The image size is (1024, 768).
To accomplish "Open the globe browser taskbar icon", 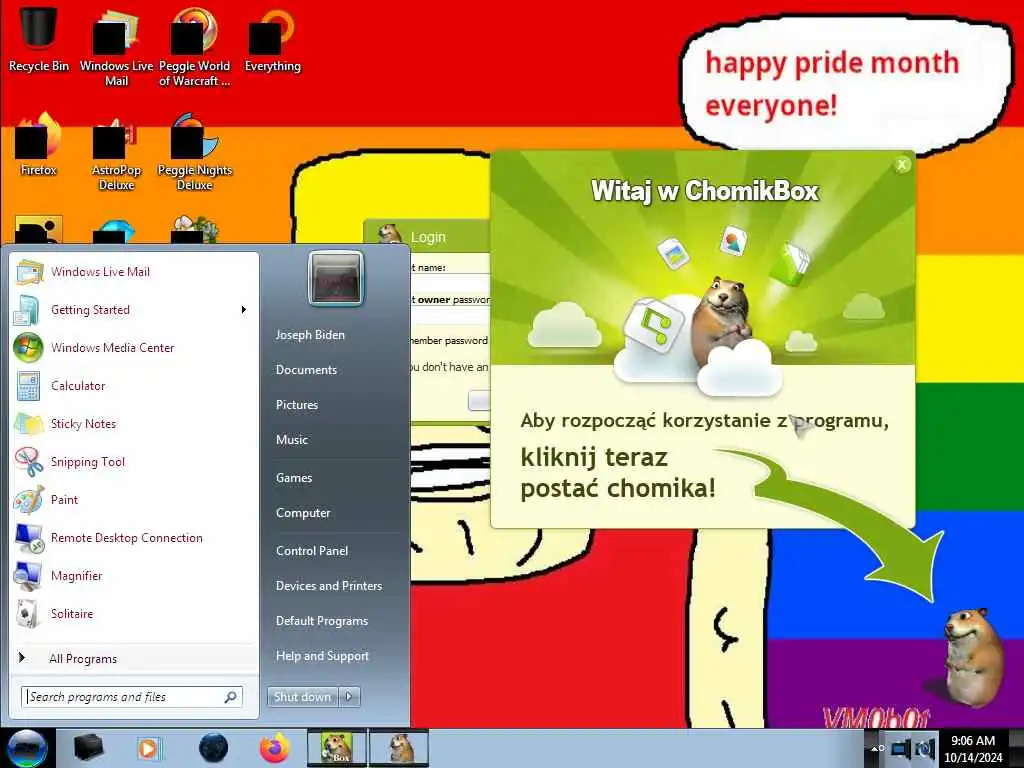I will click(x=214, y=748).
